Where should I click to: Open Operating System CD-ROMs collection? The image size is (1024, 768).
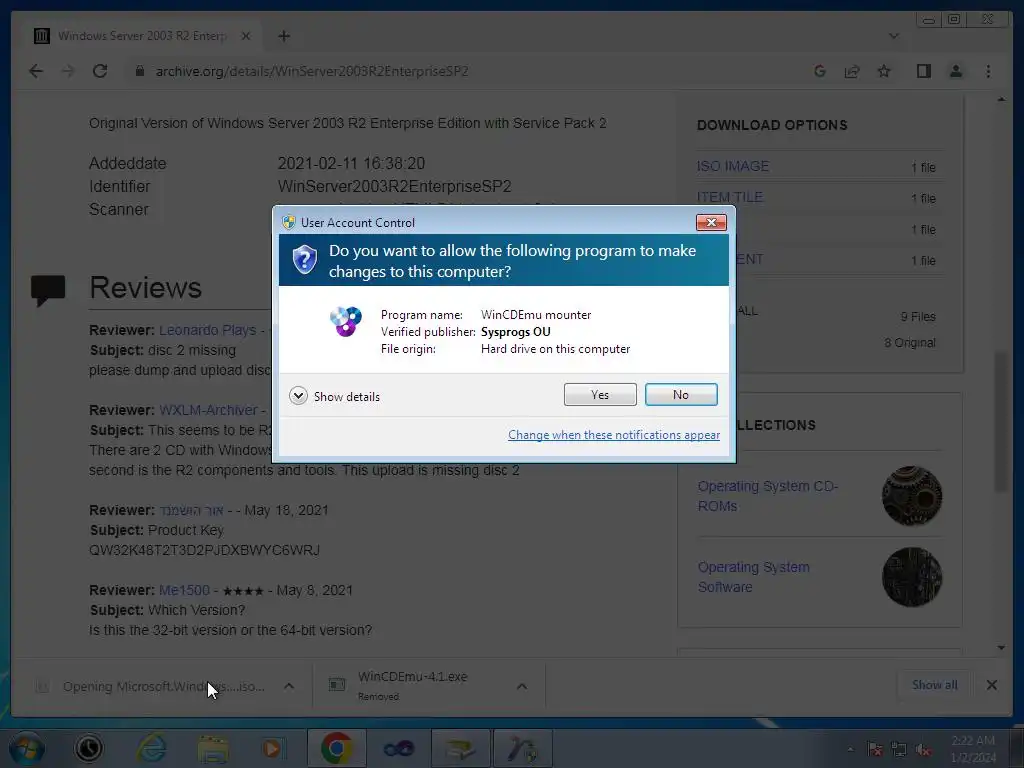tap(768, 496)
